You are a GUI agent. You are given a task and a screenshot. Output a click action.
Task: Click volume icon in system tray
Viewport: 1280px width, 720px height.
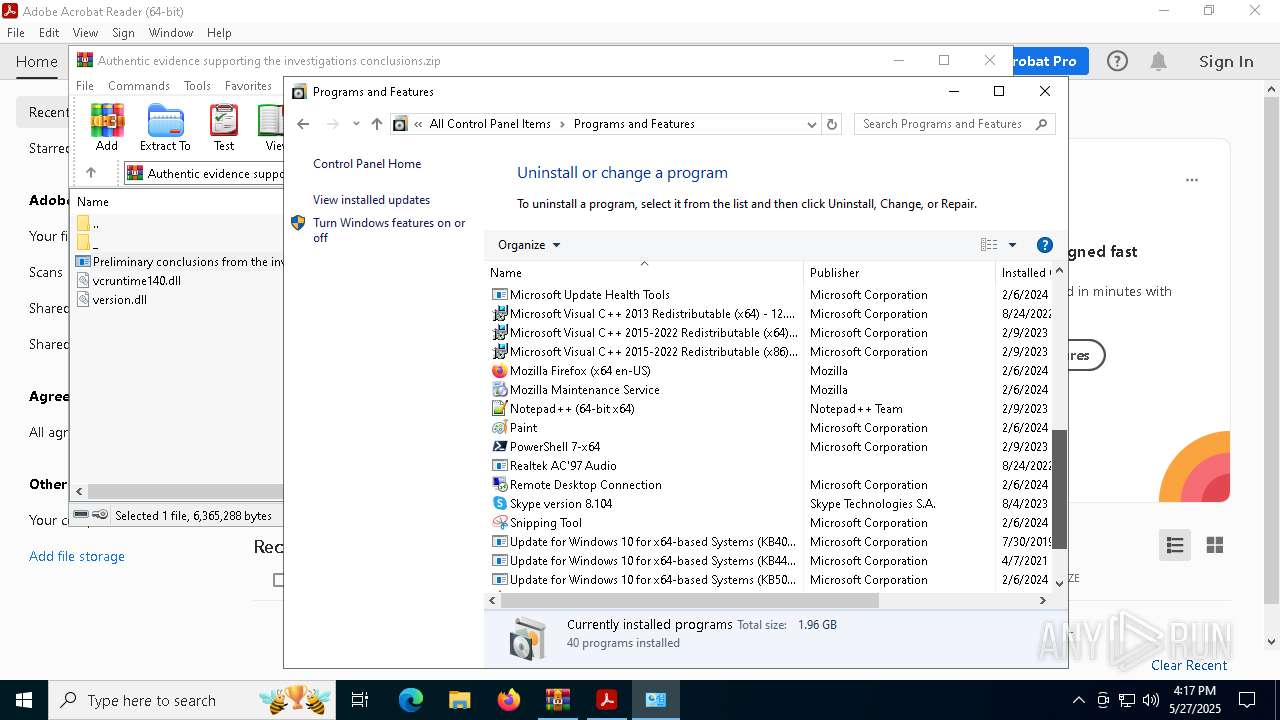[1150, 700]
